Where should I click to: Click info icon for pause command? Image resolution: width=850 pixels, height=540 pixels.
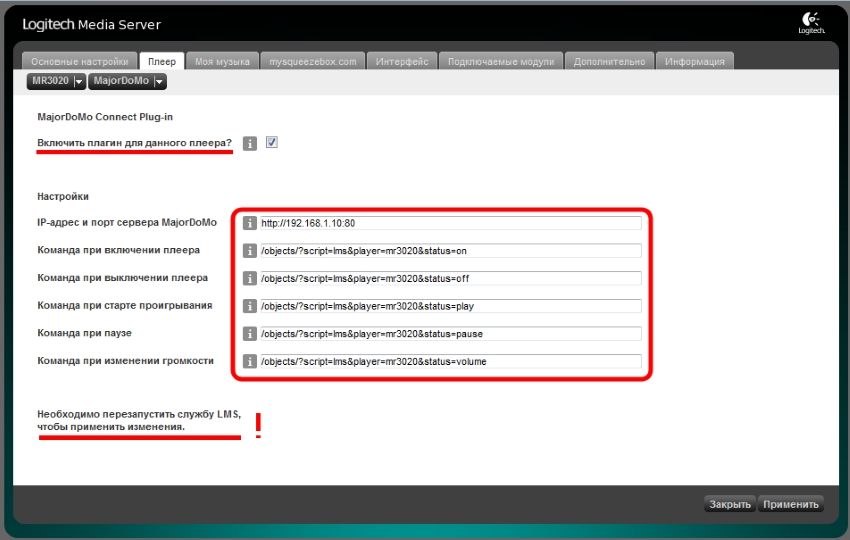(x=249, y=333)
